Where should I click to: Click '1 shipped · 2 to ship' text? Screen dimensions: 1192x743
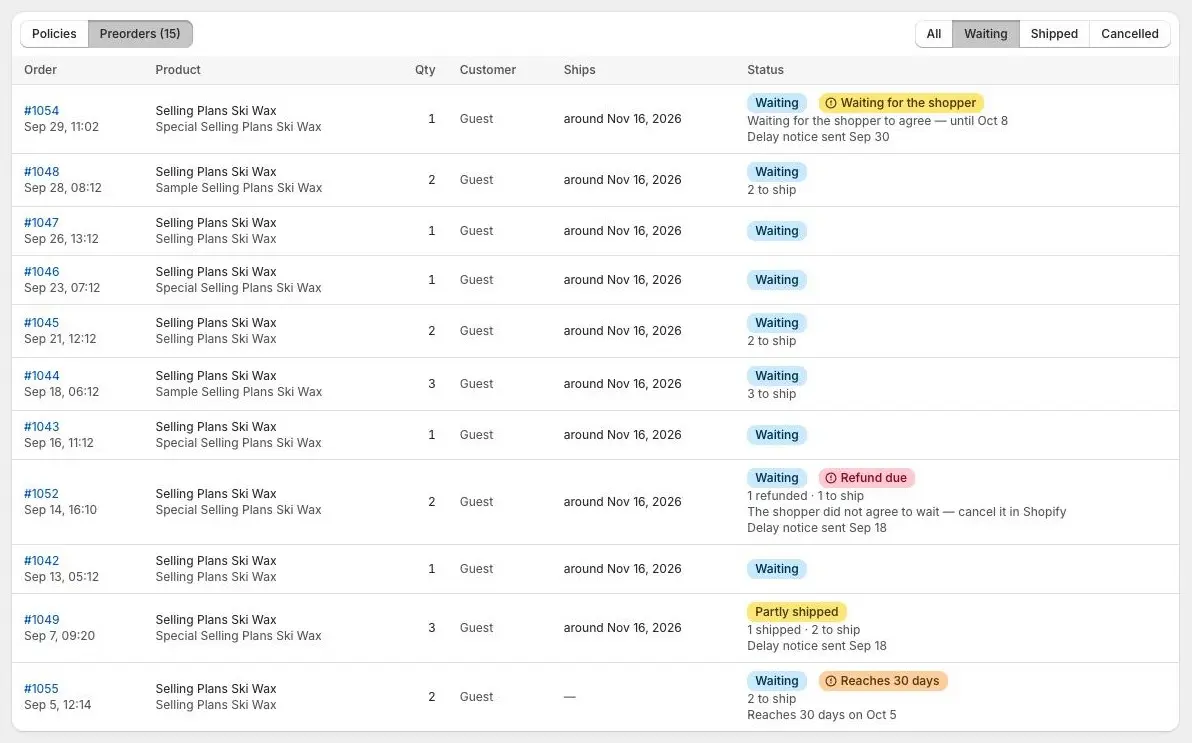(804, 629)
